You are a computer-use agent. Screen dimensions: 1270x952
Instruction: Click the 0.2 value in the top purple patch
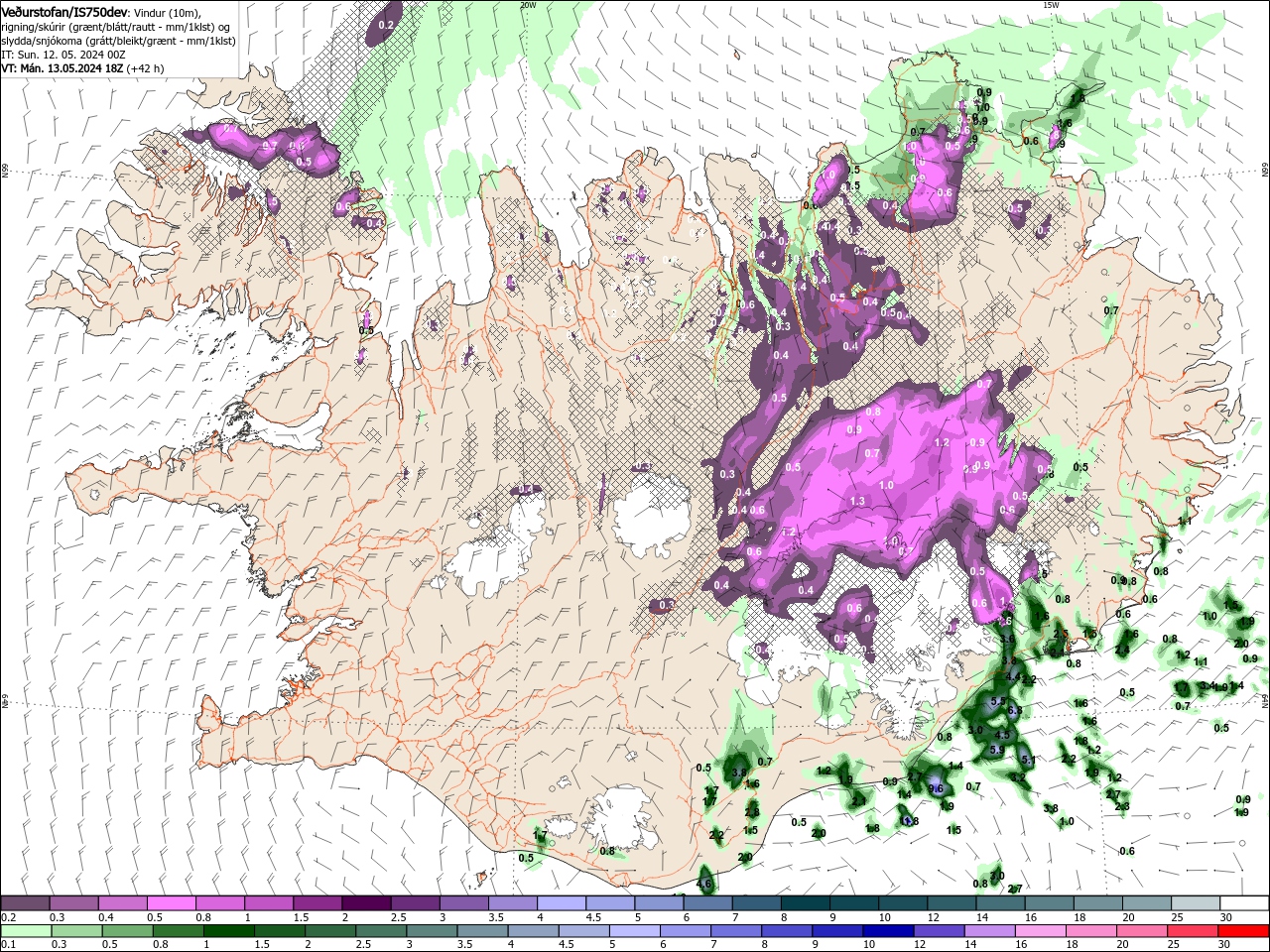point(387,24)
